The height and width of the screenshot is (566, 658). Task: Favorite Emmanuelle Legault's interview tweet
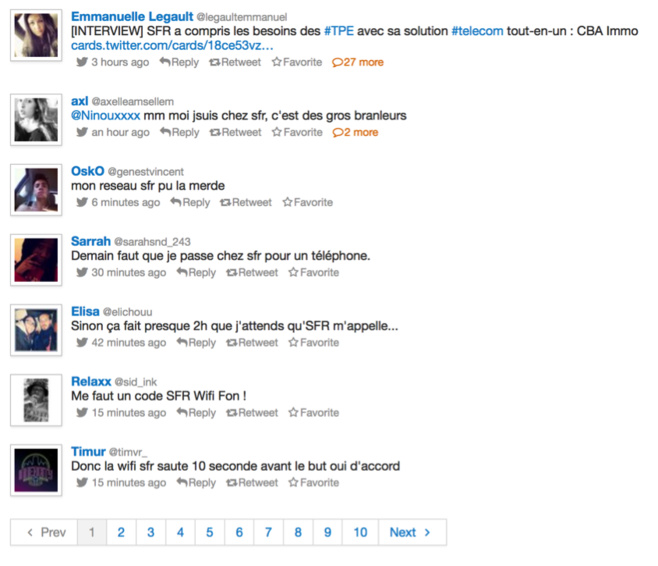[297, 62]
